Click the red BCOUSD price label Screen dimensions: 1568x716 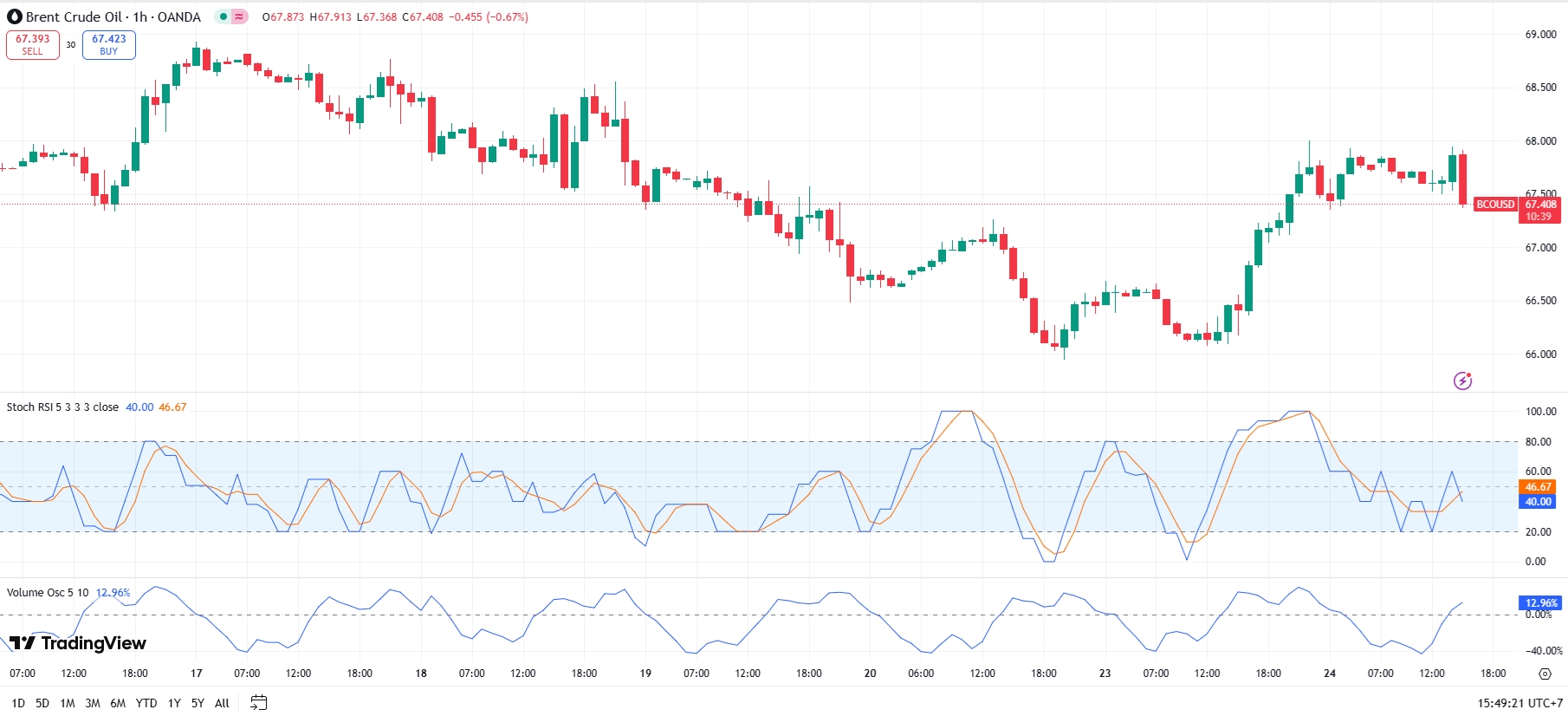[1495, 205]
